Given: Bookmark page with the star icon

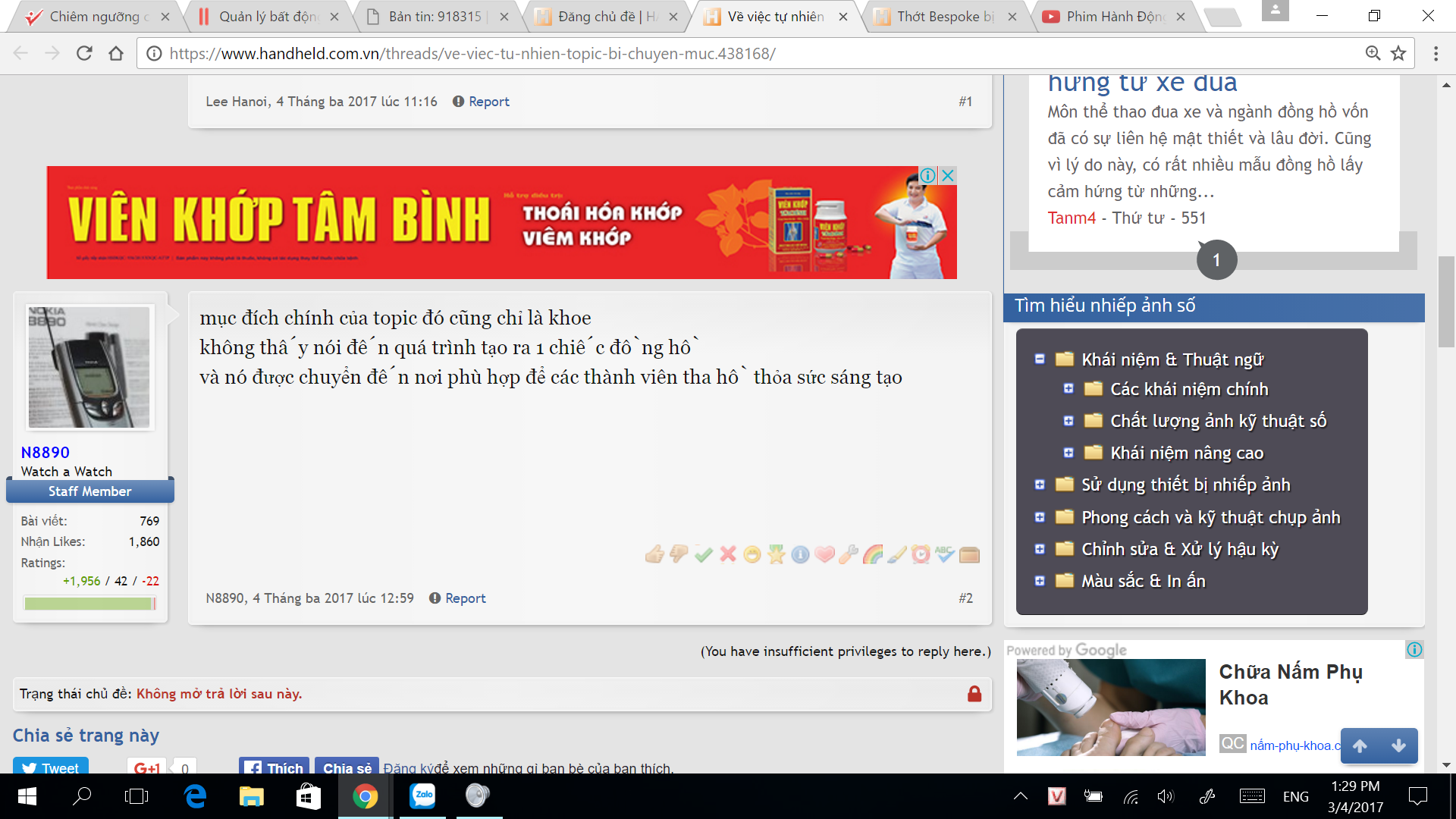Looking at the screenshot, I should pyautogui.click(x=1398, y=53).
